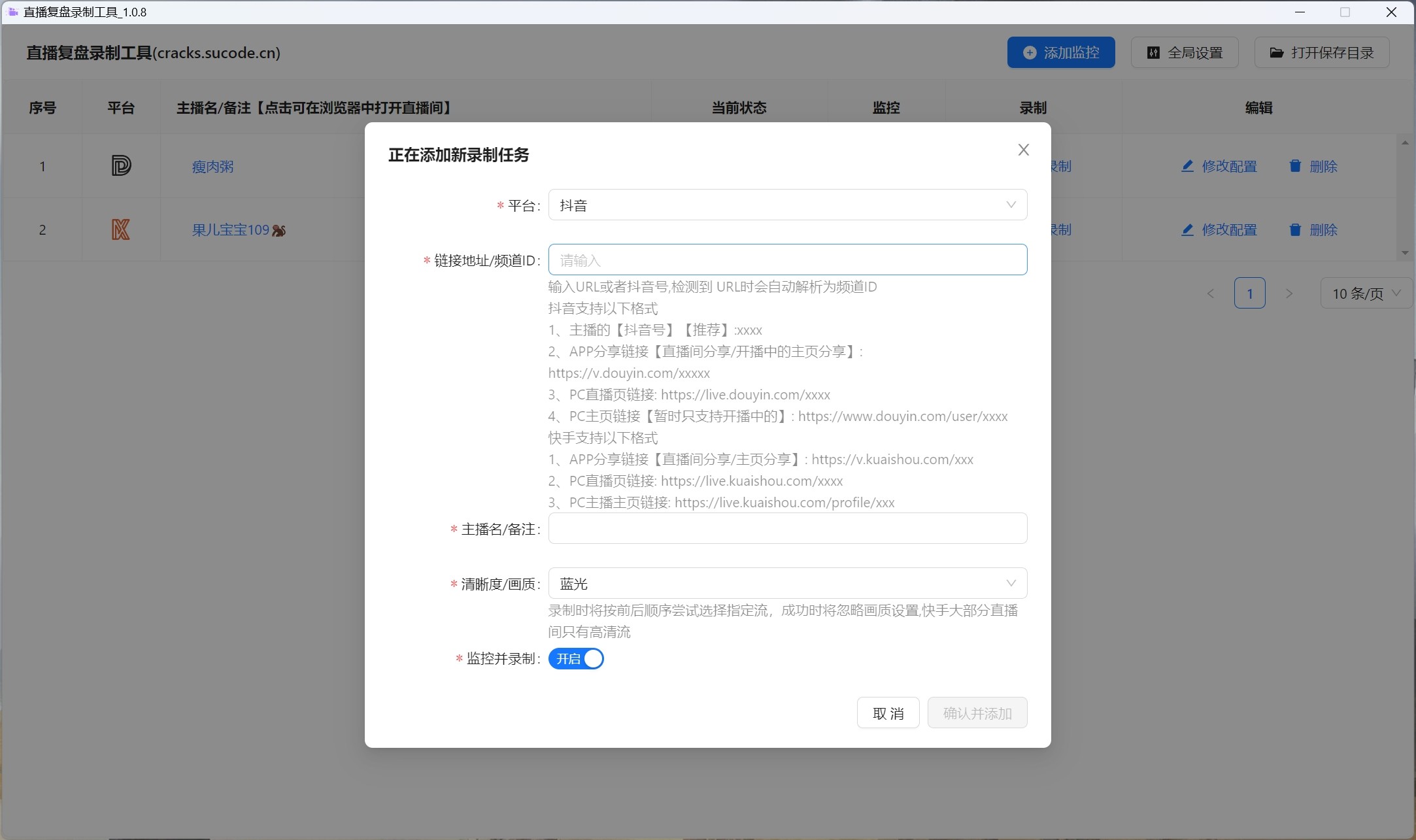Click 修改配置 for 果儿宝宝109 row

pyautogui.click(x=1219, y=230)
